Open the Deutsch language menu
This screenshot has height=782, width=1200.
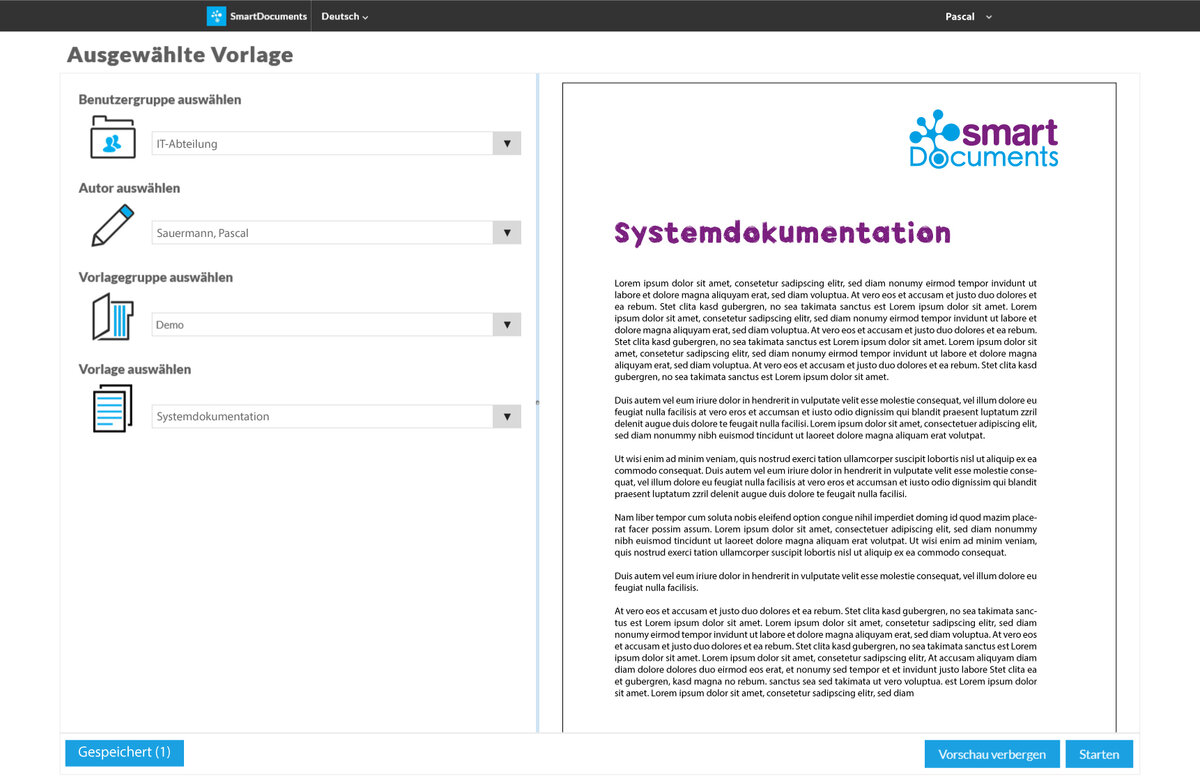tap(344, 17)
